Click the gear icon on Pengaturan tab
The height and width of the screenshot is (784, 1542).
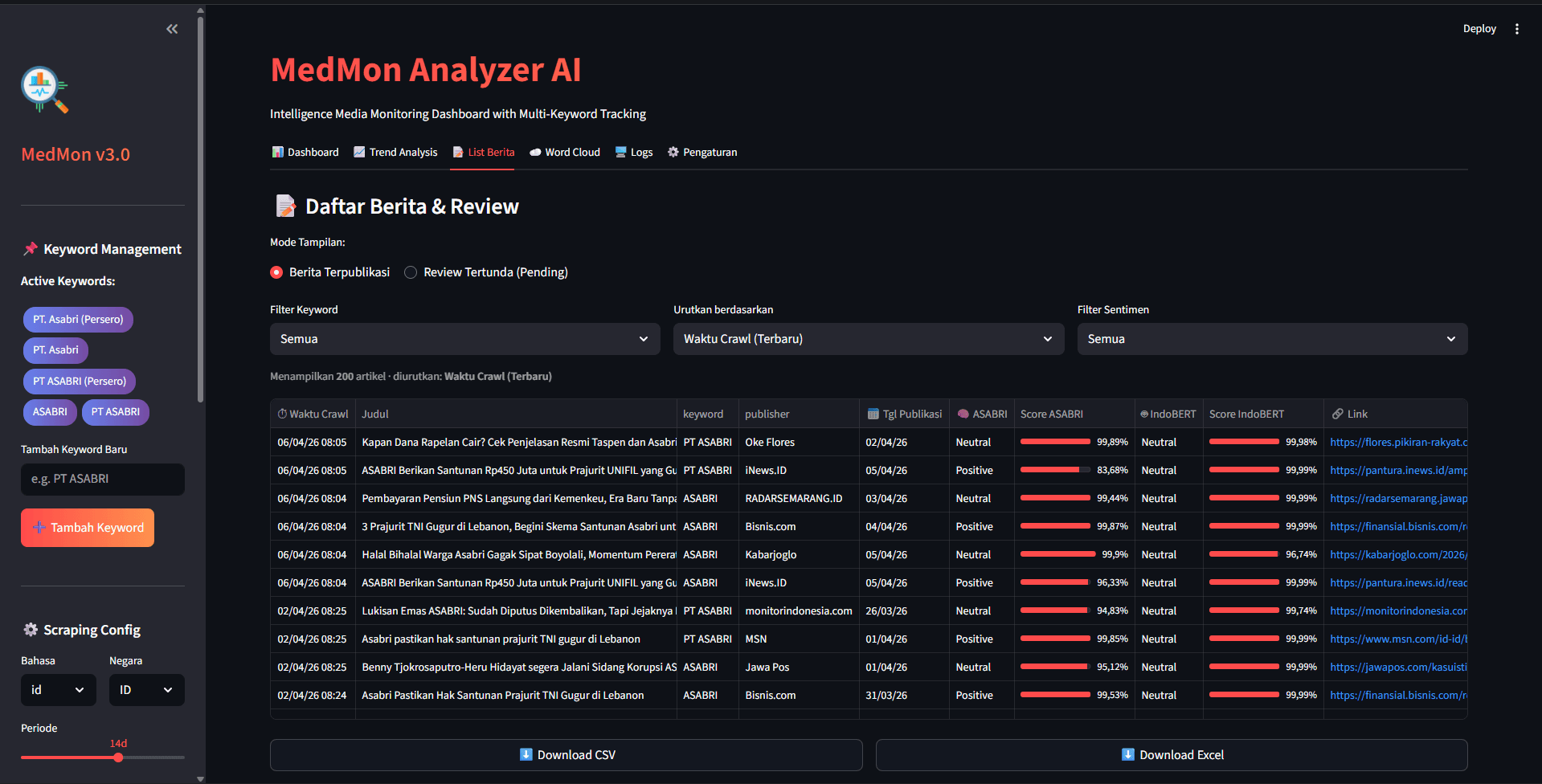(x=673, y=152)
